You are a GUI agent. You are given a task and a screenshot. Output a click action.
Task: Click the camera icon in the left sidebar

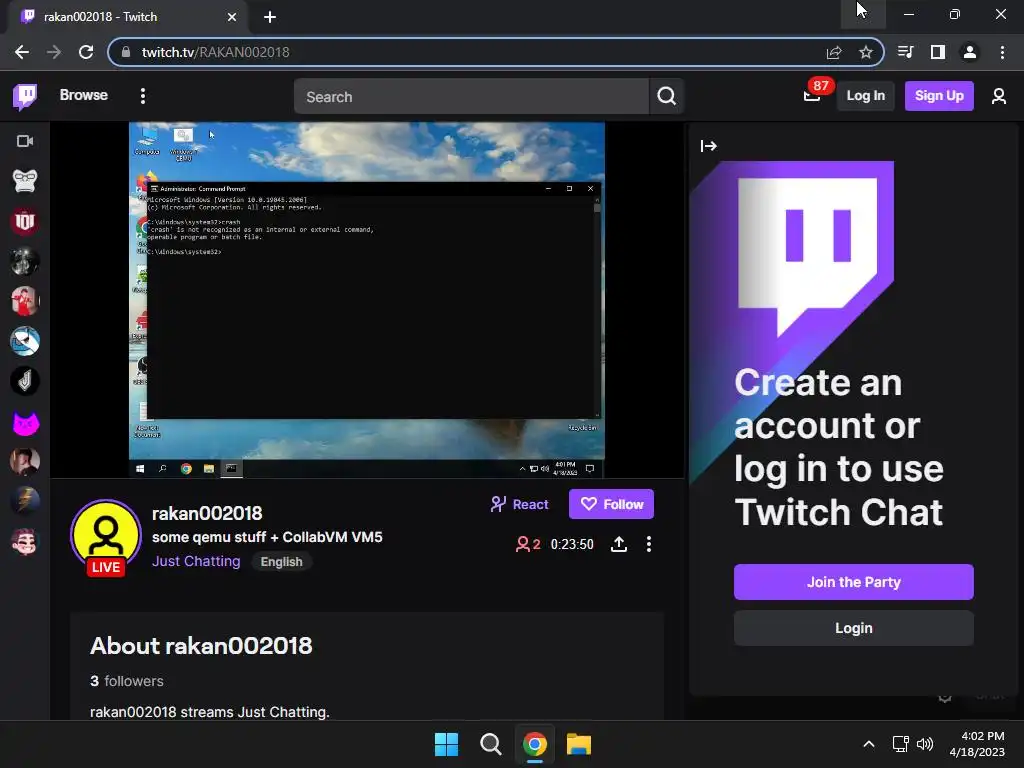pos(25,141)
